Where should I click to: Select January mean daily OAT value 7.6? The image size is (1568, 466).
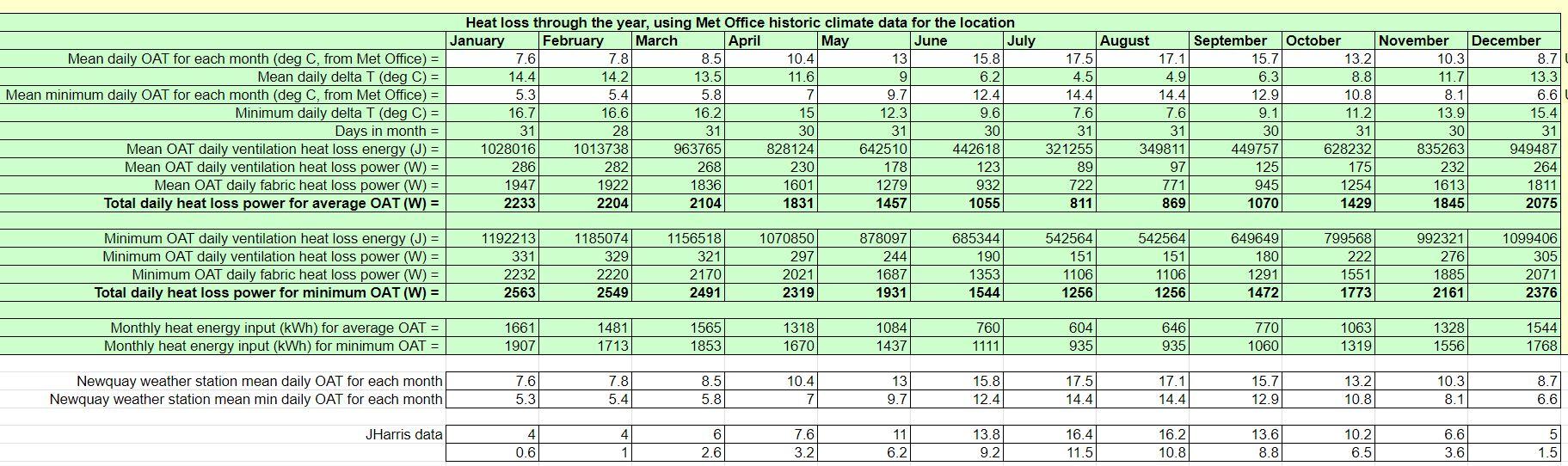(x=492, y=58)
